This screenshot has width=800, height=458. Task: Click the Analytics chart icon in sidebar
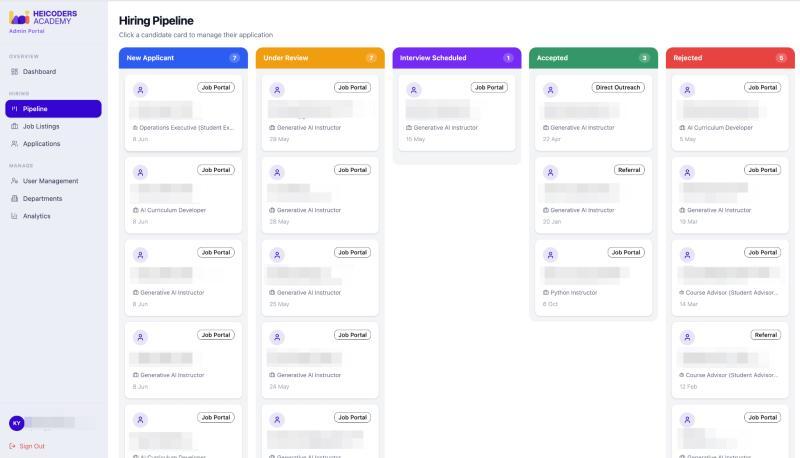tap(14, 216)
